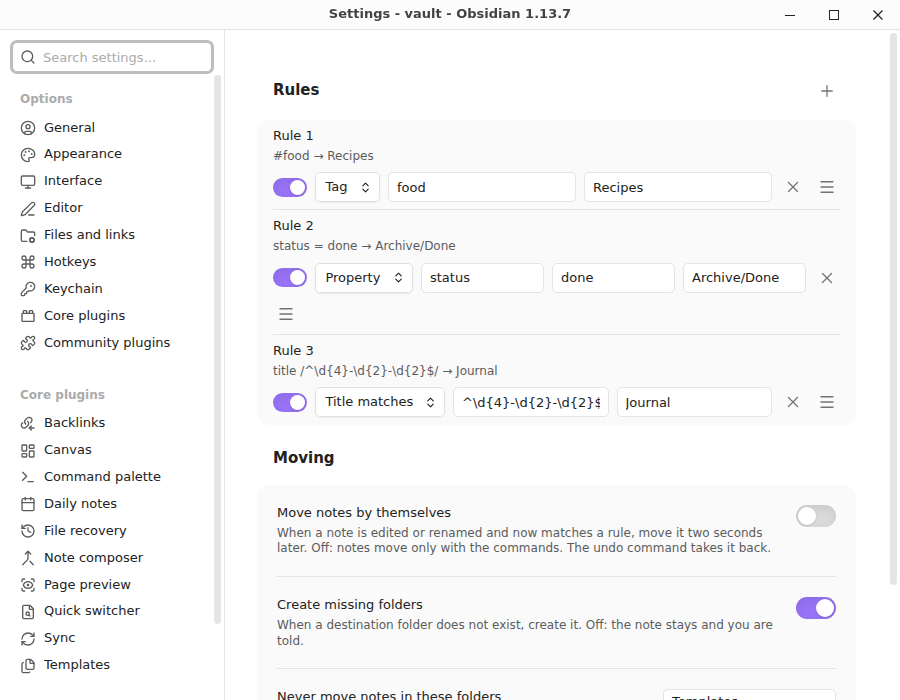This screenshot has width=900, height=700.
Task: Close the Settings window
Action: click(878, 15)
